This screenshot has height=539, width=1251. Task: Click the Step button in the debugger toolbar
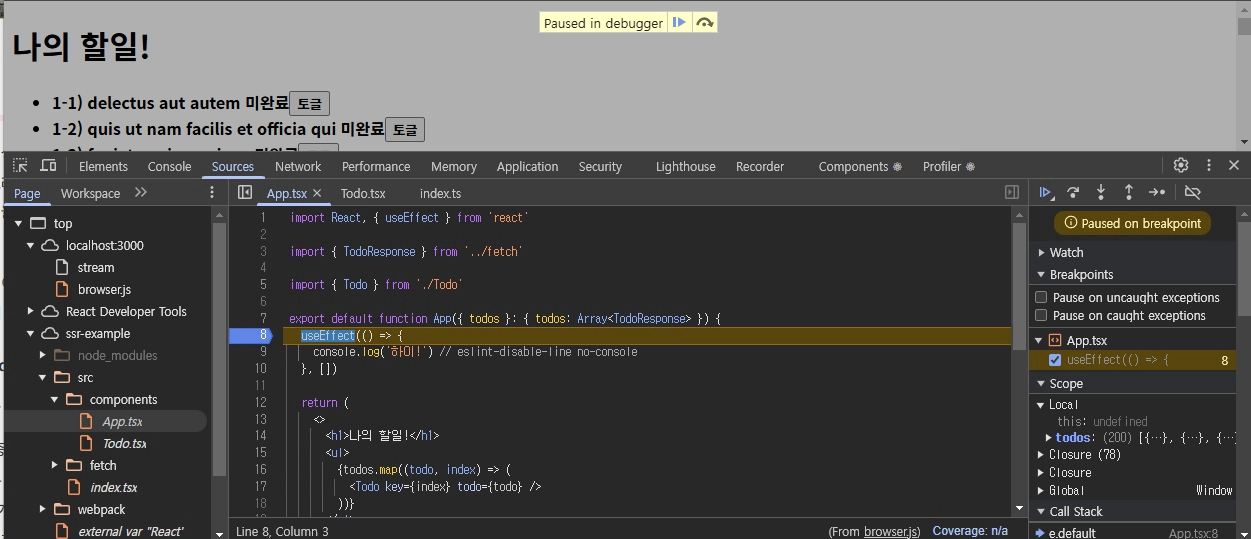tap(1157, 192)
